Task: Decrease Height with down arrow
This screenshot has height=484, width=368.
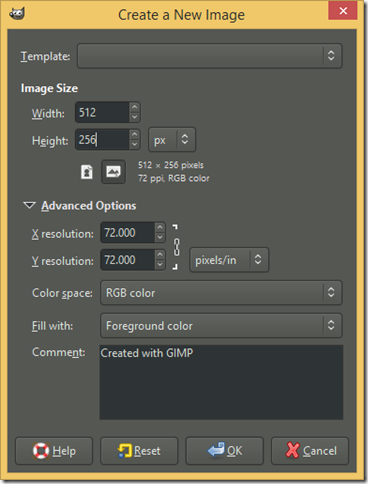Action: (134, 144)
